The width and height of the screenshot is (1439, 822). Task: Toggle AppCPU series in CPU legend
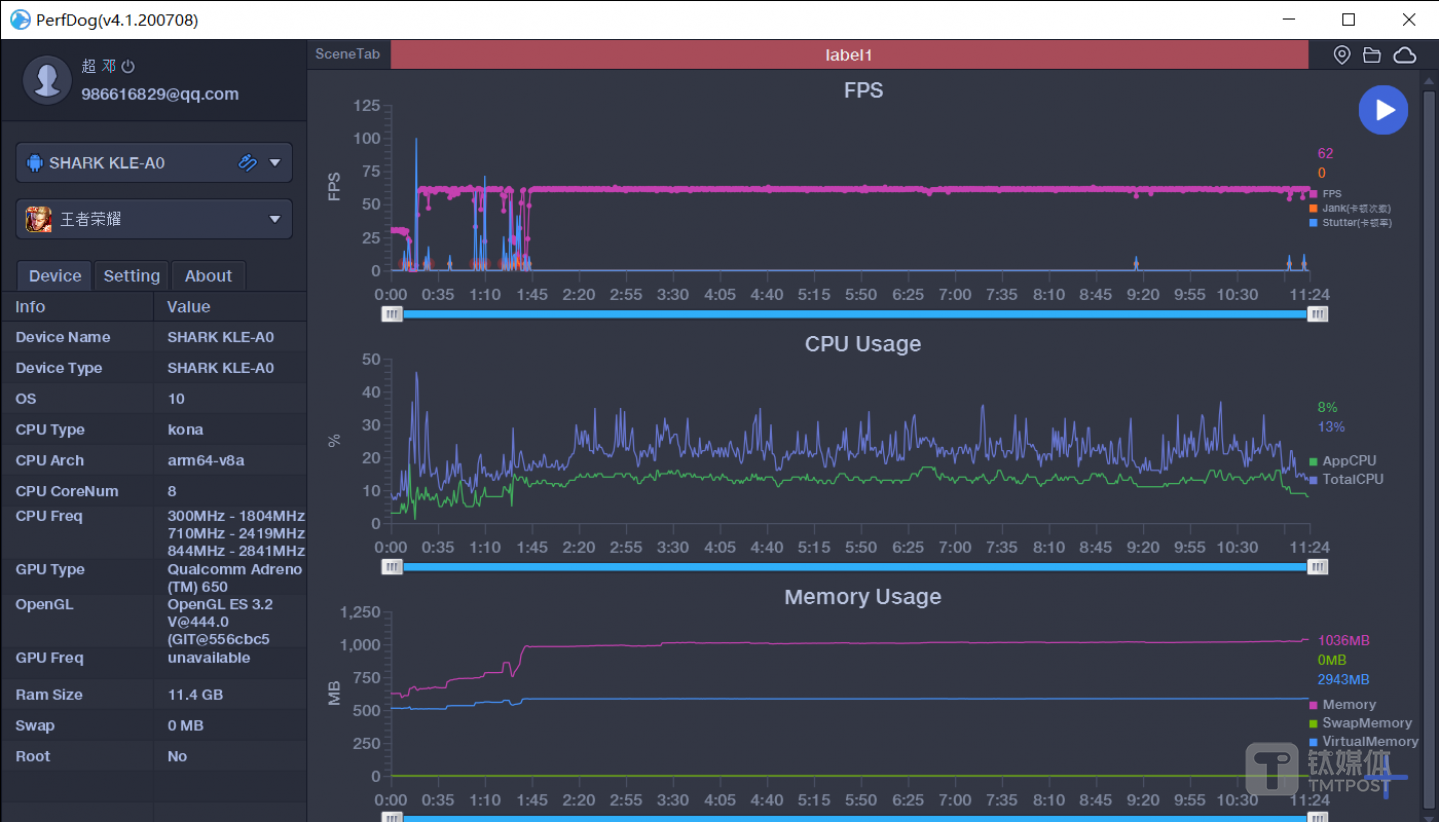pos(1348,461)
